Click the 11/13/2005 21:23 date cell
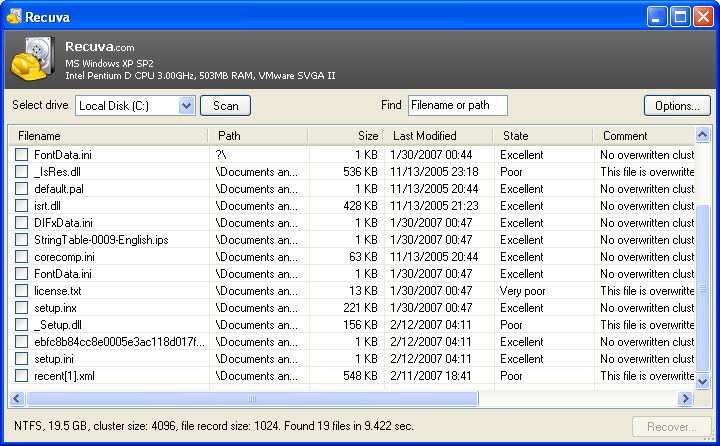Screen dimensions: 720x446 click(x=434, y=206)
